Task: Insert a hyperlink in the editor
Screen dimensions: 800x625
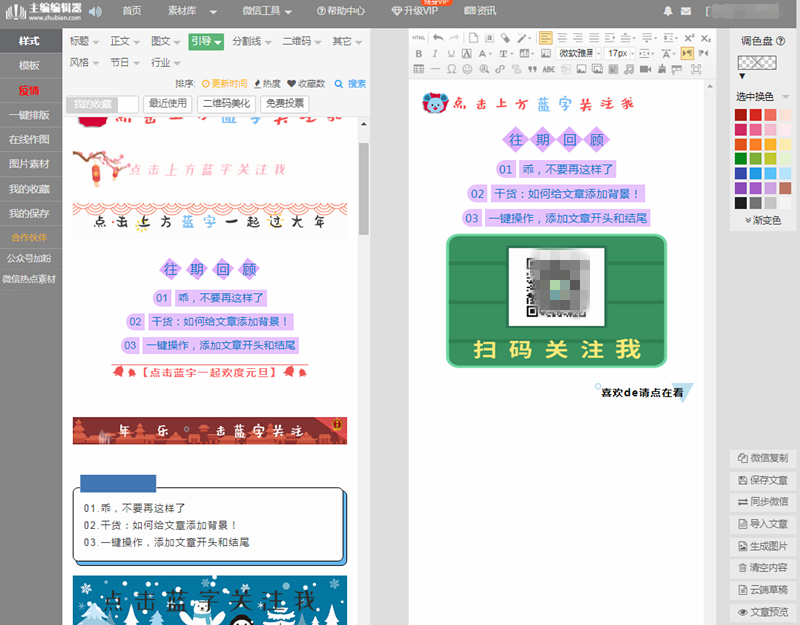Action: 500,69
